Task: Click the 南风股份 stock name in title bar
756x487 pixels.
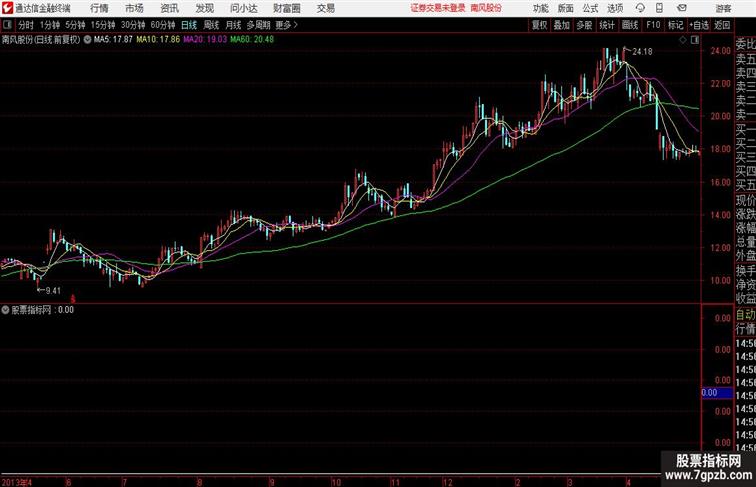Action: click(x=486, y=8)
